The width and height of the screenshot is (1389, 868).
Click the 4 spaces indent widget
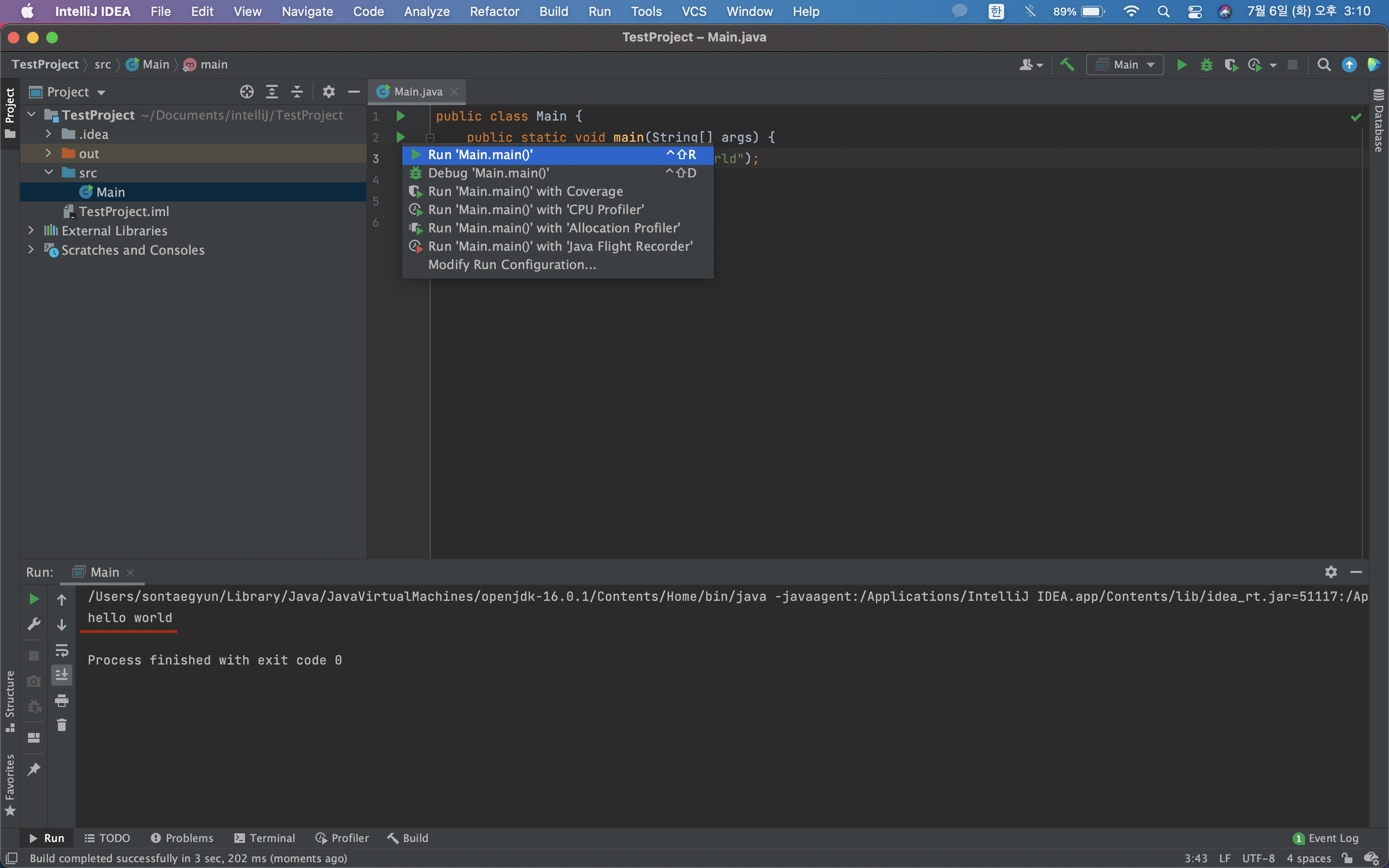(x=1308, y=858)
